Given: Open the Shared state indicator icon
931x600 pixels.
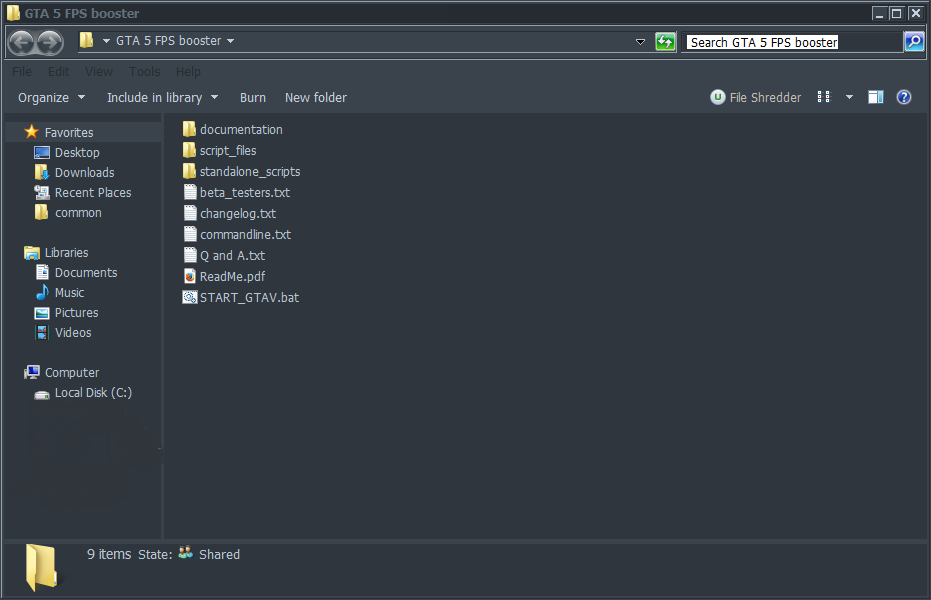Looking at the screenshot, I should point(185,554).
